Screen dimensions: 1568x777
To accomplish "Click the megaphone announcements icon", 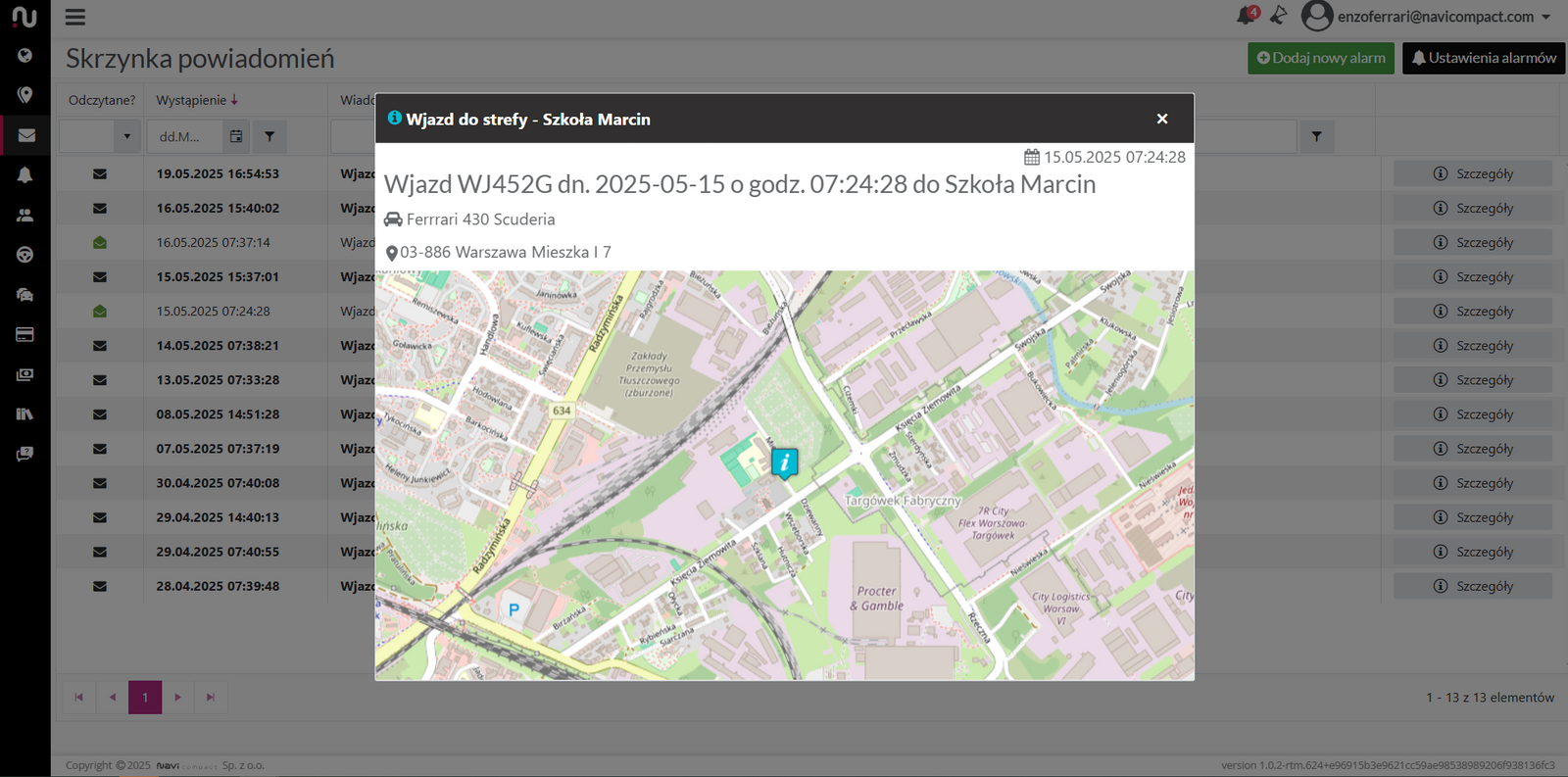I will [x=1279, y=16].
